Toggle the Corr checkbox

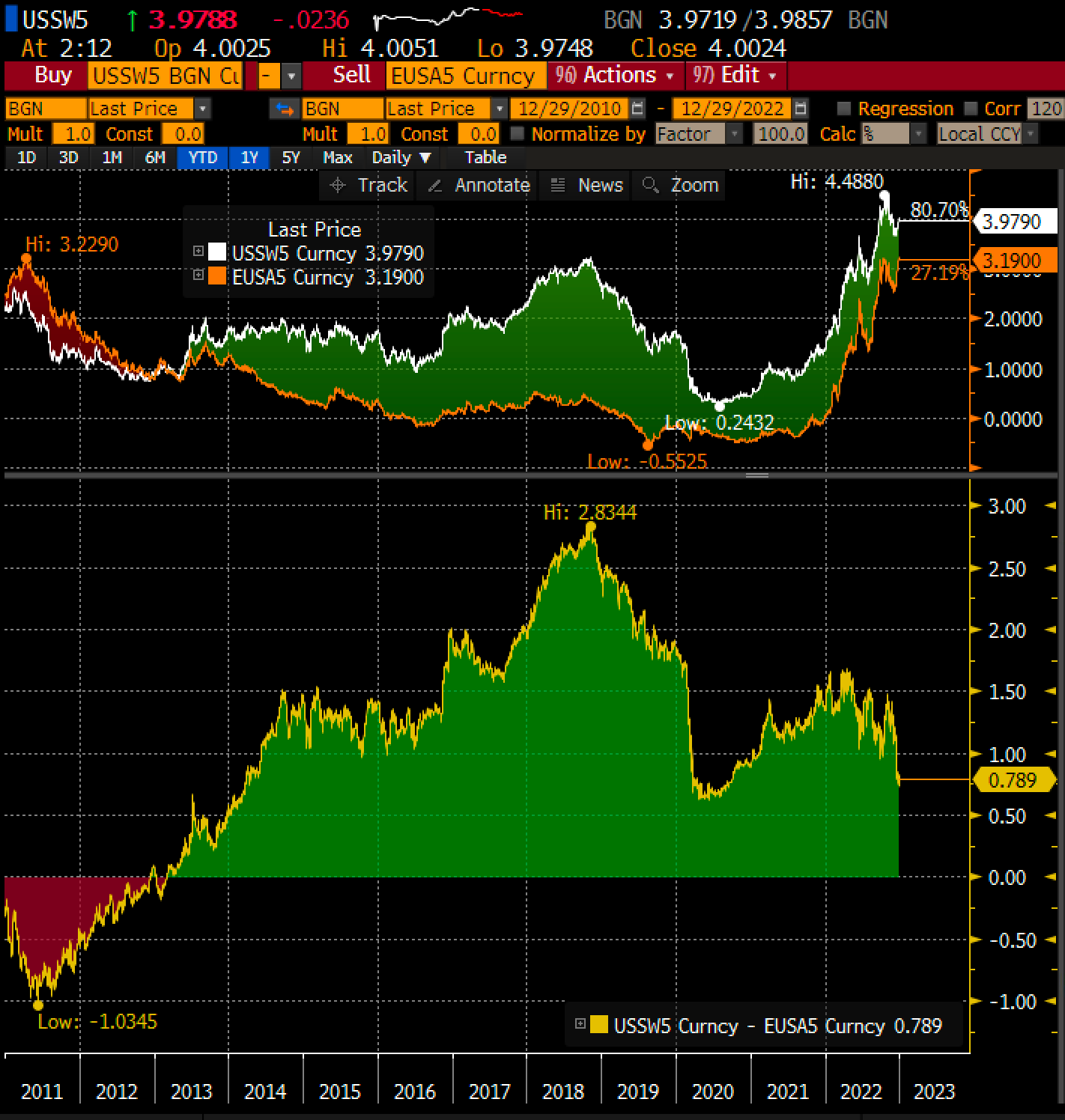click(x=970, y=109)
